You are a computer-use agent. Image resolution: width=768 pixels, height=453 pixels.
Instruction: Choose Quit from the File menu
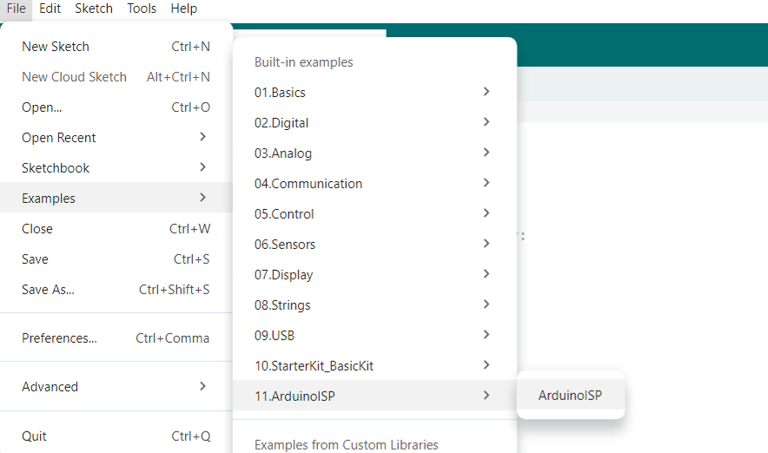pyautogui.click(x=116, y=436)
